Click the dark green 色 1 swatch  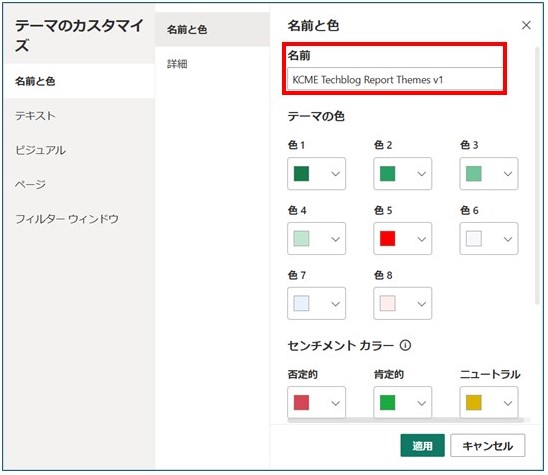[x=301, y=174]
